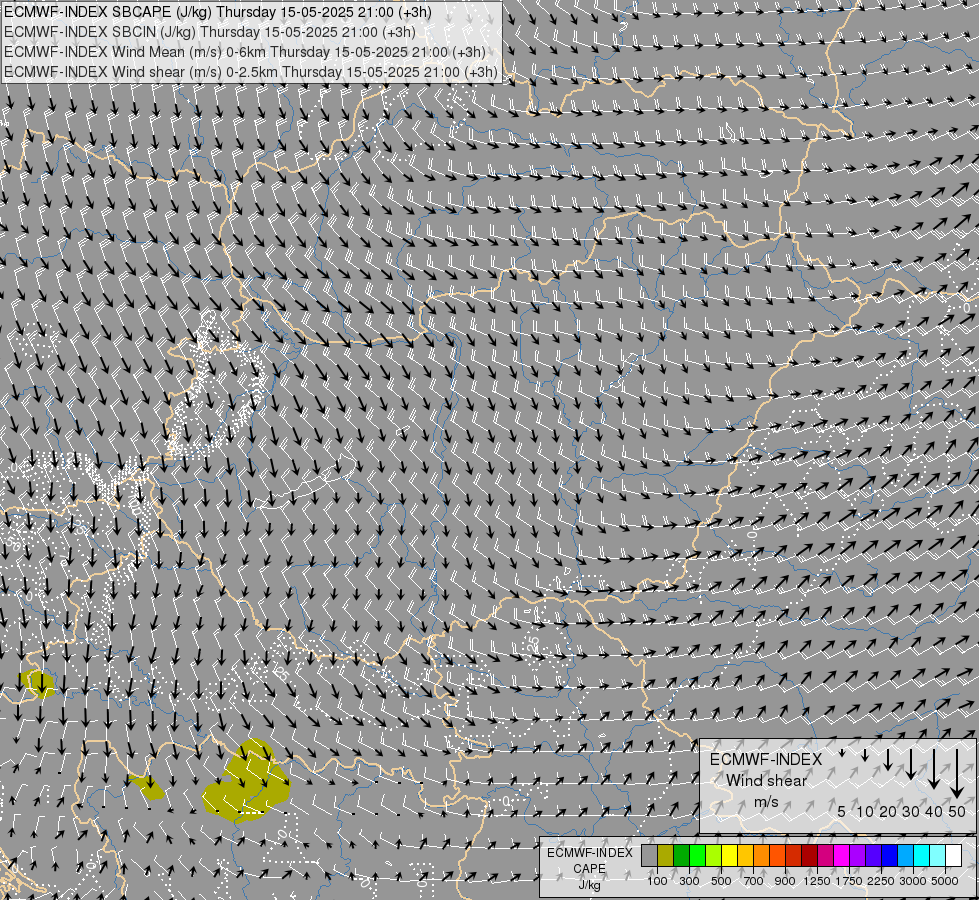
Task: Click the 1750 tick label on CAPE scale
Action: pos(849,881)
